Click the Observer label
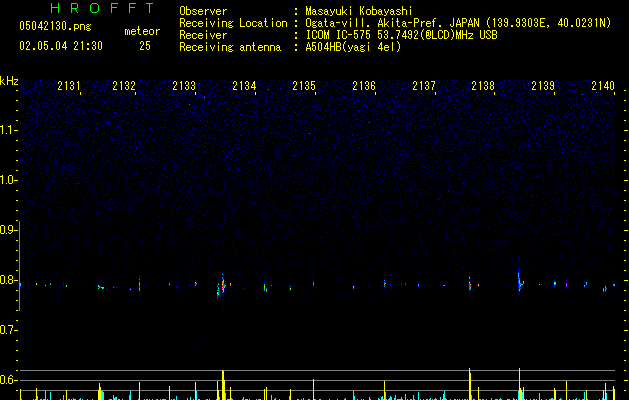629x400 pixels. click(x=203, y=11)
